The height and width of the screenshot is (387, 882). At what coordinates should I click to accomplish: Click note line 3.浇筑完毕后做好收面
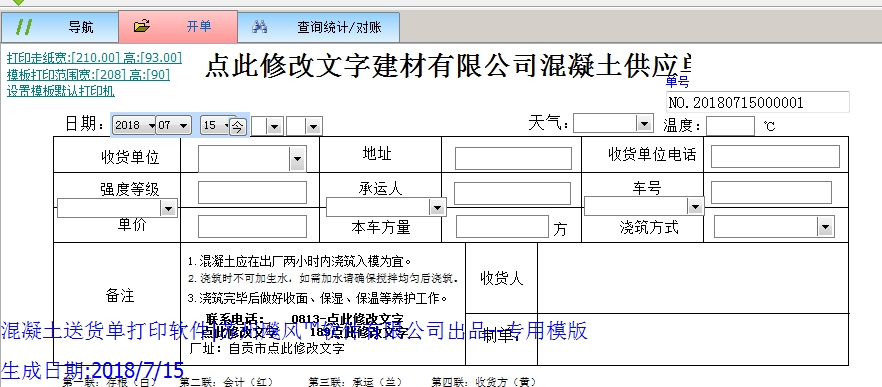pyautogui.click(x=317, y=298)
